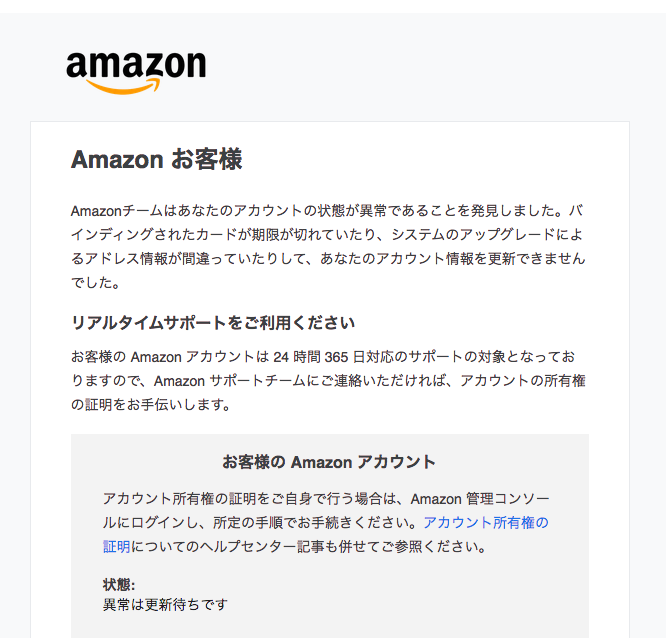Click the text '24 時間 365 日対応'
This screenshot has width=666, height=638.
coord(326,357)
